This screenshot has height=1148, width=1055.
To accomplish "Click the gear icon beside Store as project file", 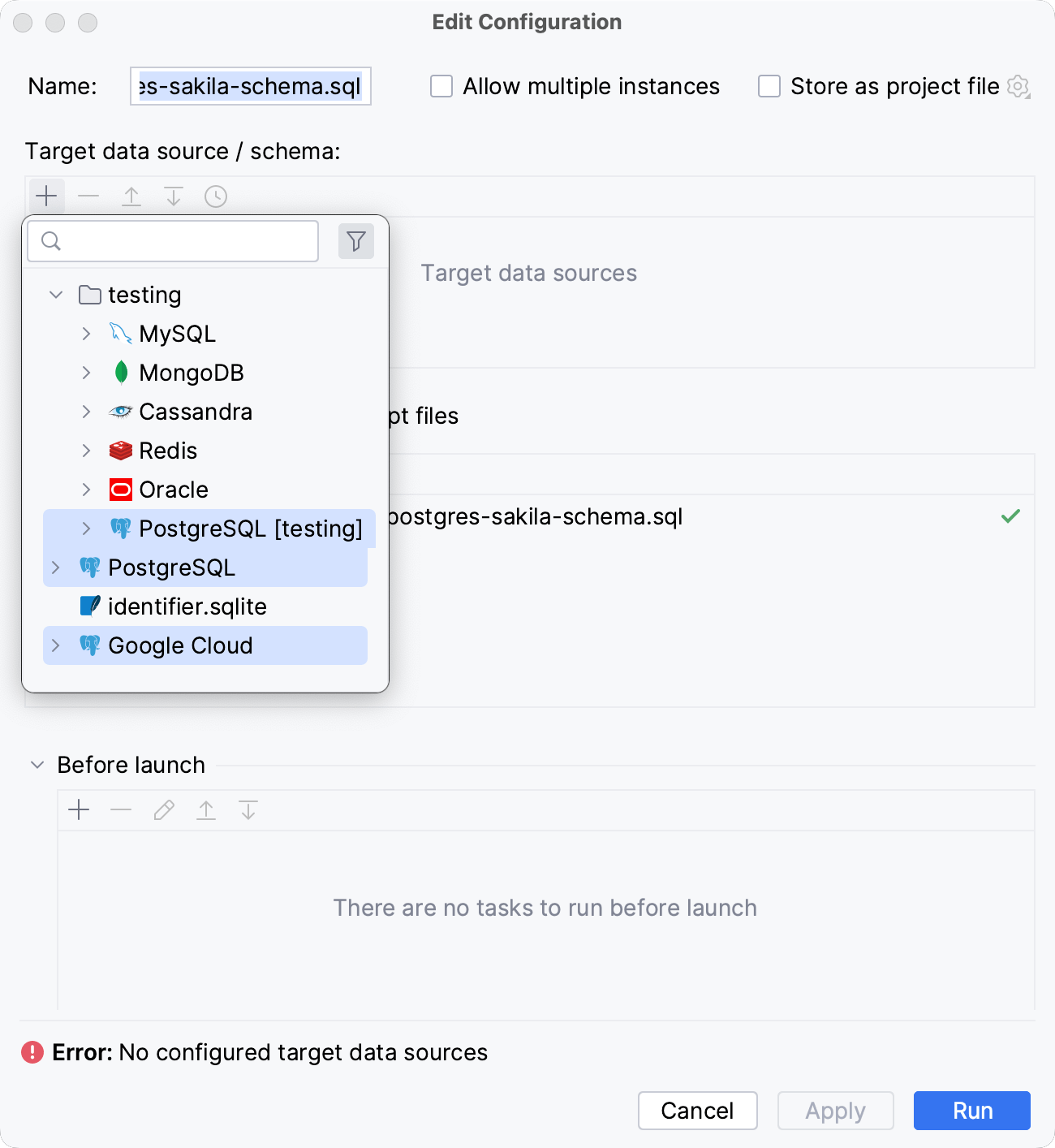I will point(1018,86).
